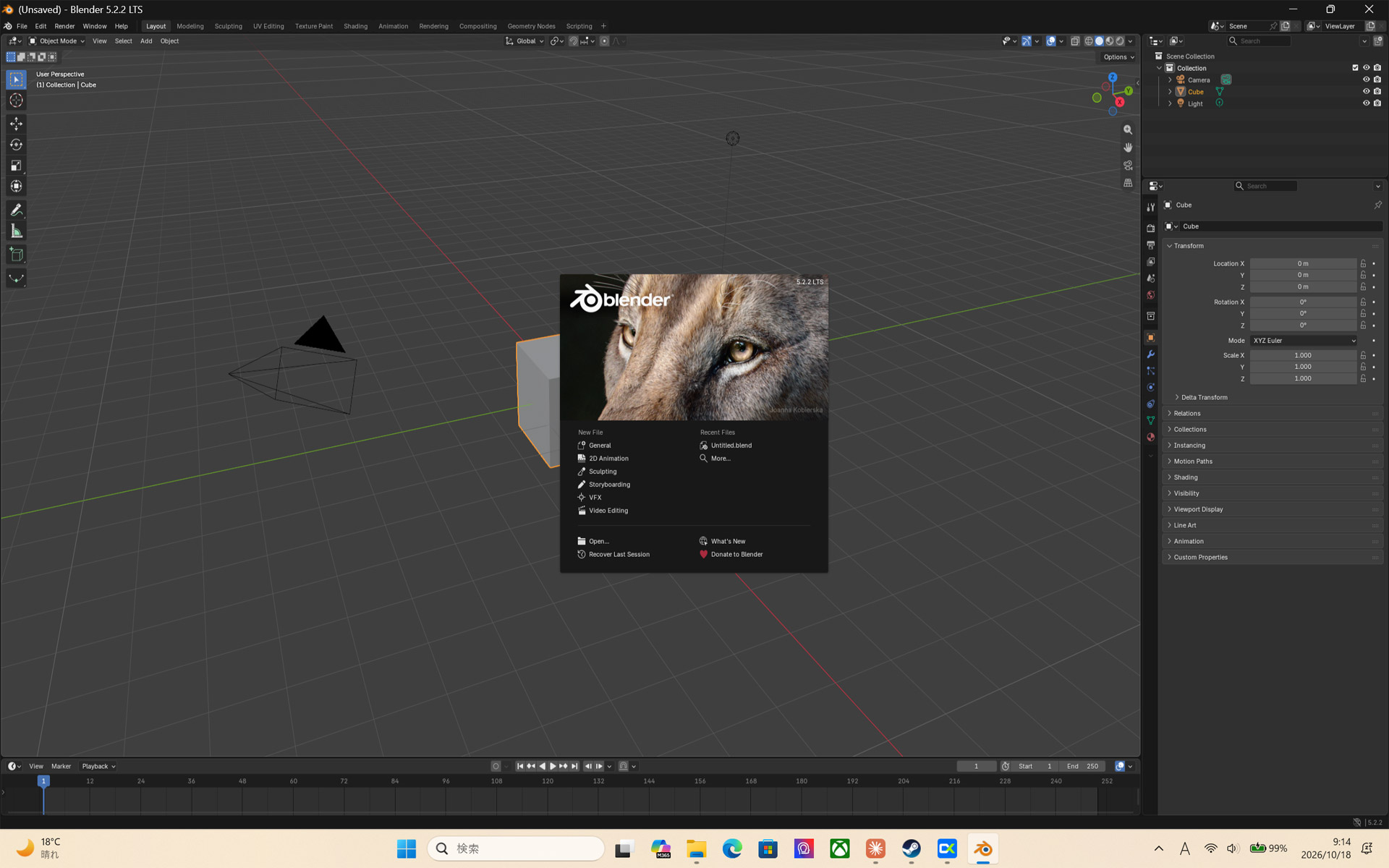Switch to the Sculpting workspace tab

click(x=228, y=26)
